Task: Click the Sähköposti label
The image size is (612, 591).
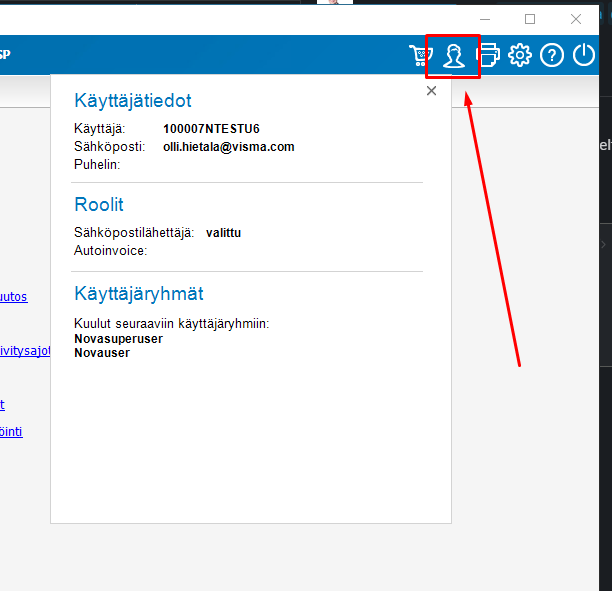Action: (x=109, y=147)
